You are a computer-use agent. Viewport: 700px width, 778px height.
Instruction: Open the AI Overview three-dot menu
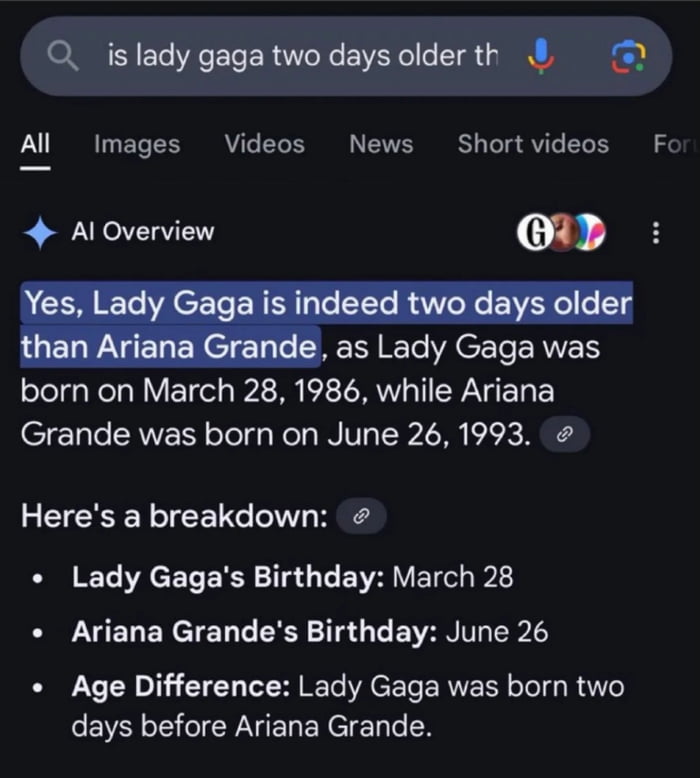pyautogui.click(x=656, y=232)
